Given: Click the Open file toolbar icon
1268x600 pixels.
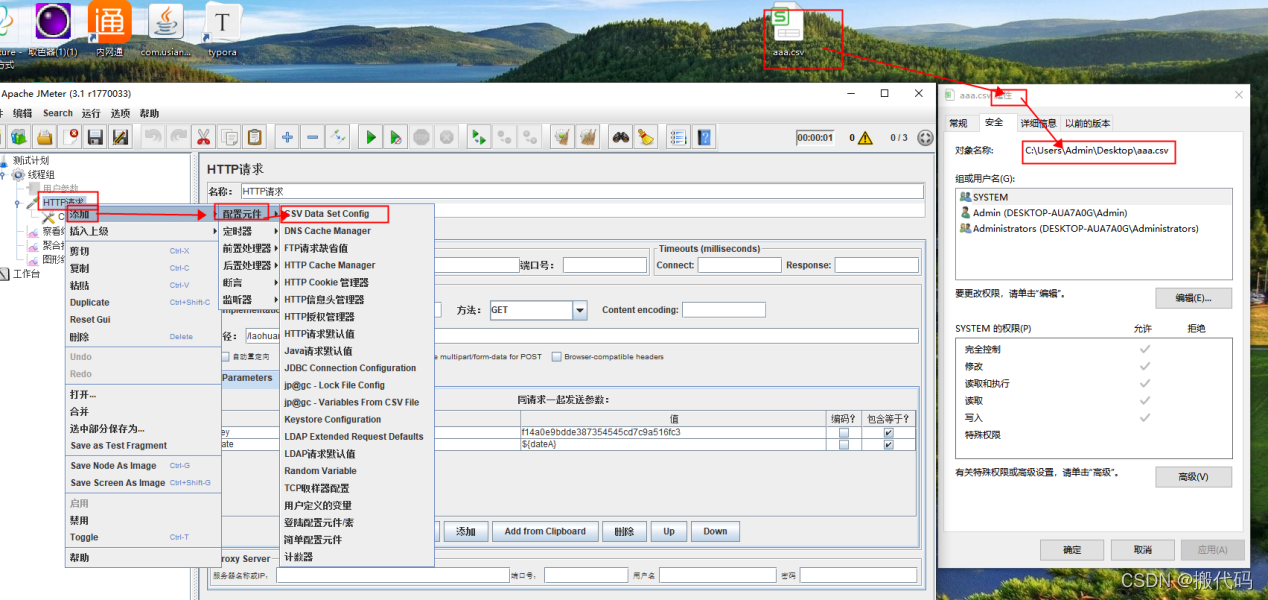Looking at the screenshot, I should [x=45, y=137].
